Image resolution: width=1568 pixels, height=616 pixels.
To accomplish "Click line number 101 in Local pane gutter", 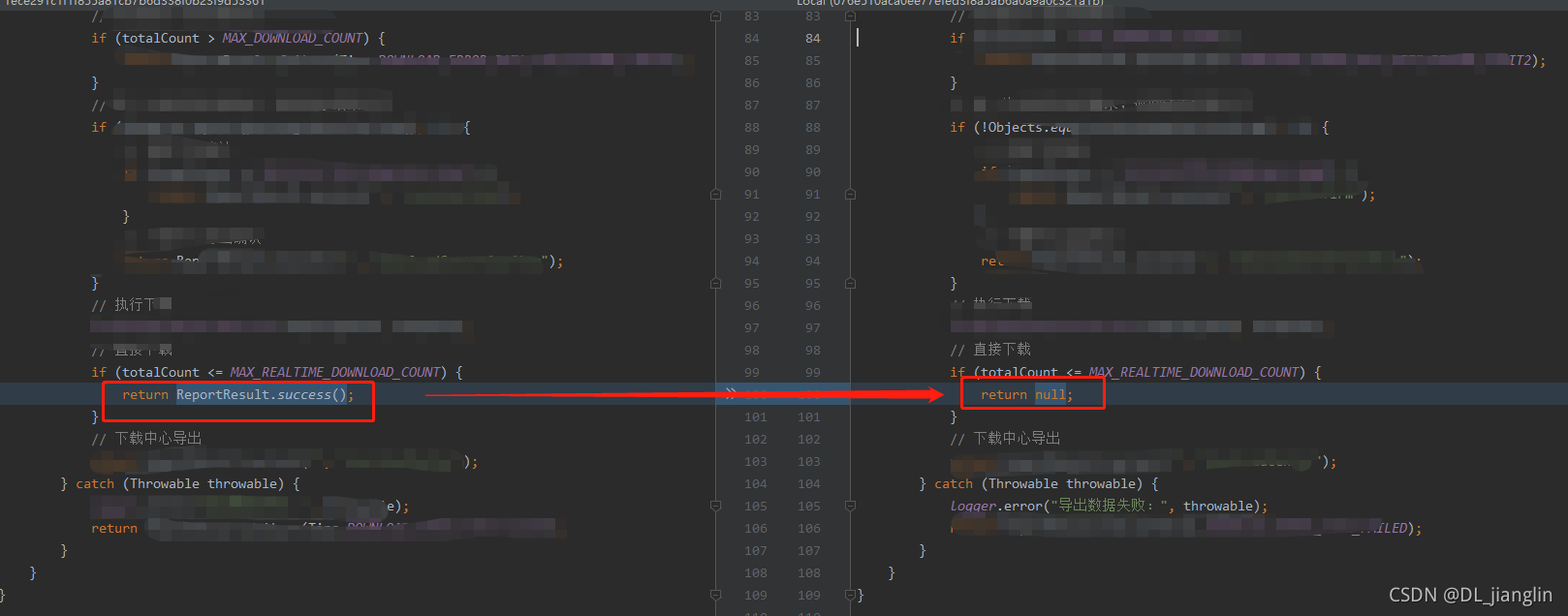I will (x=809, y=417).
